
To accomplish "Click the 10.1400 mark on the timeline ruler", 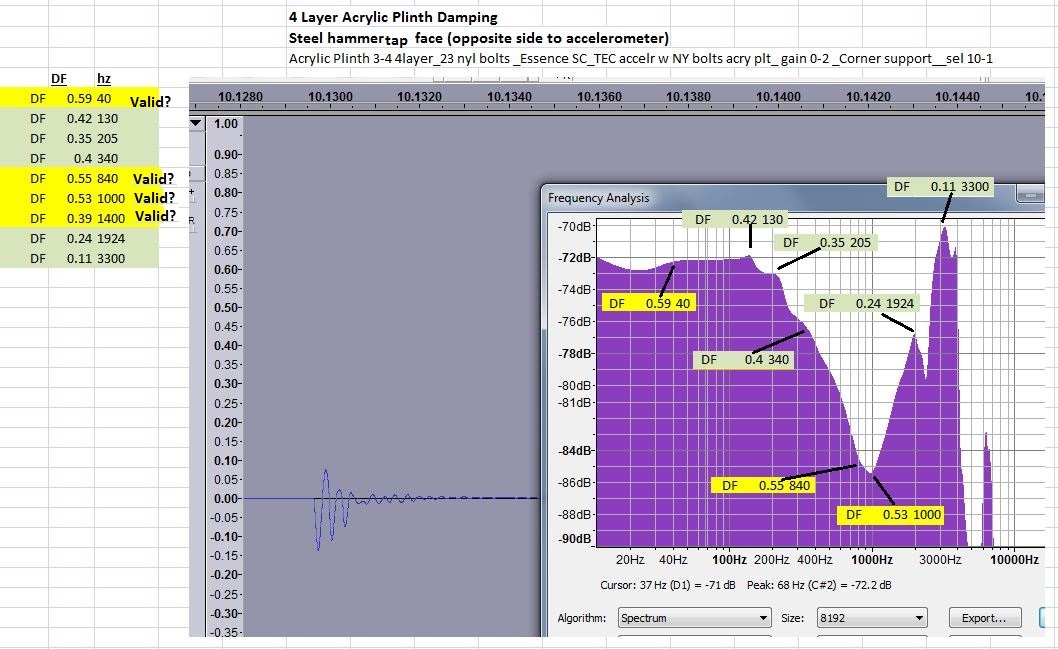I will pos(778,96).
